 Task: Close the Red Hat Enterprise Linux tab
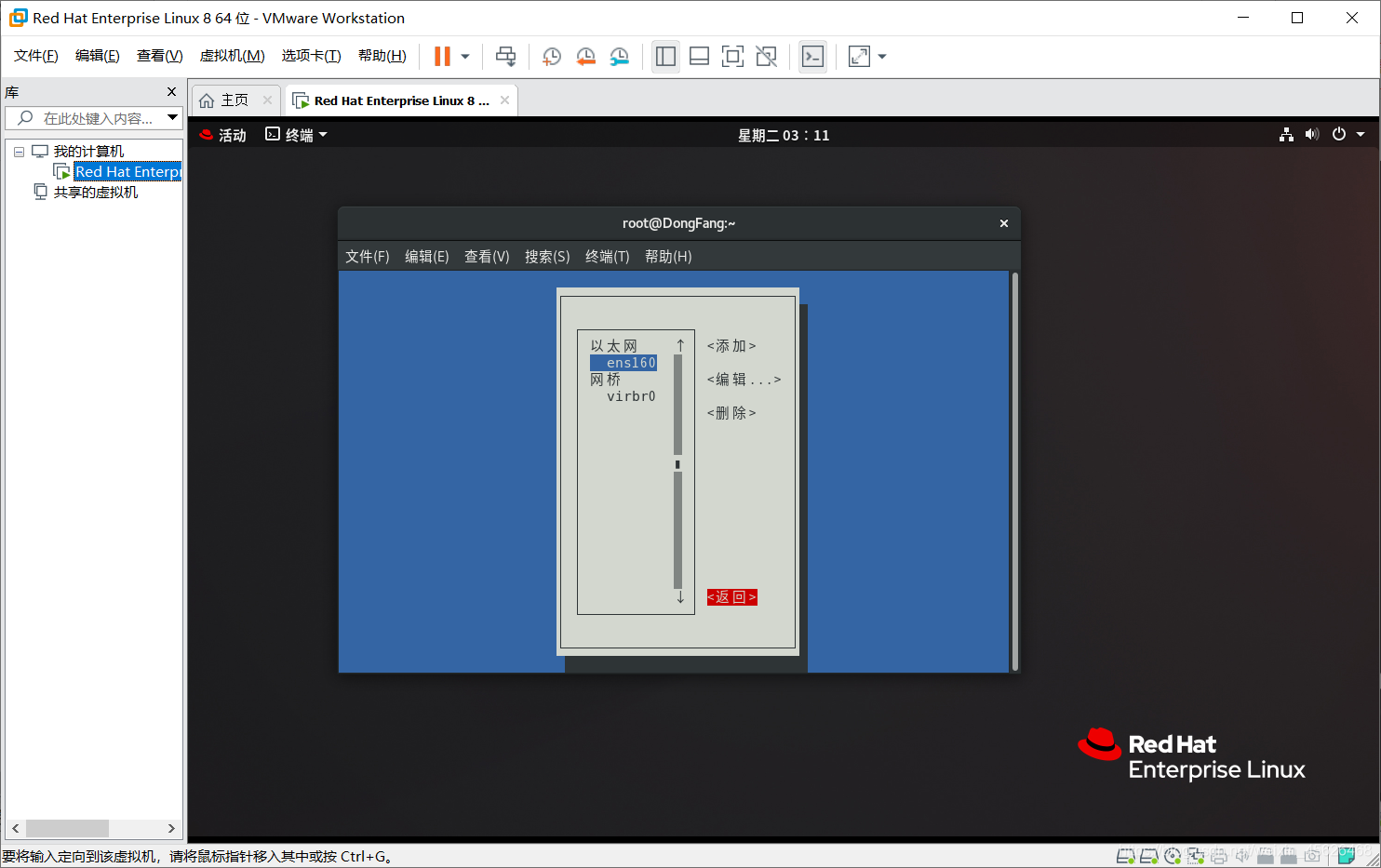point(504,100)
